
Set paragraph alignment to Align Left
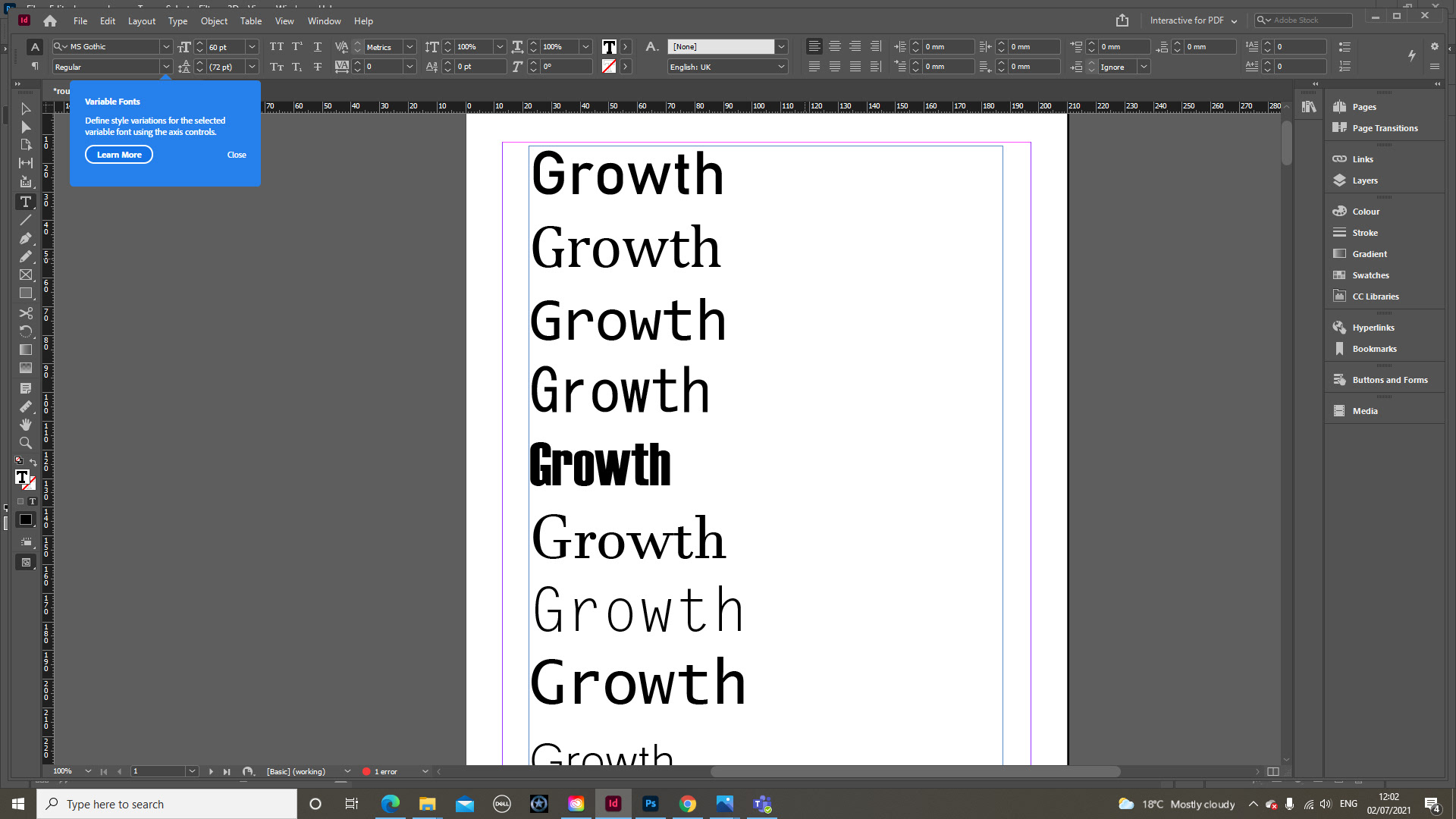tap(814, 47)
